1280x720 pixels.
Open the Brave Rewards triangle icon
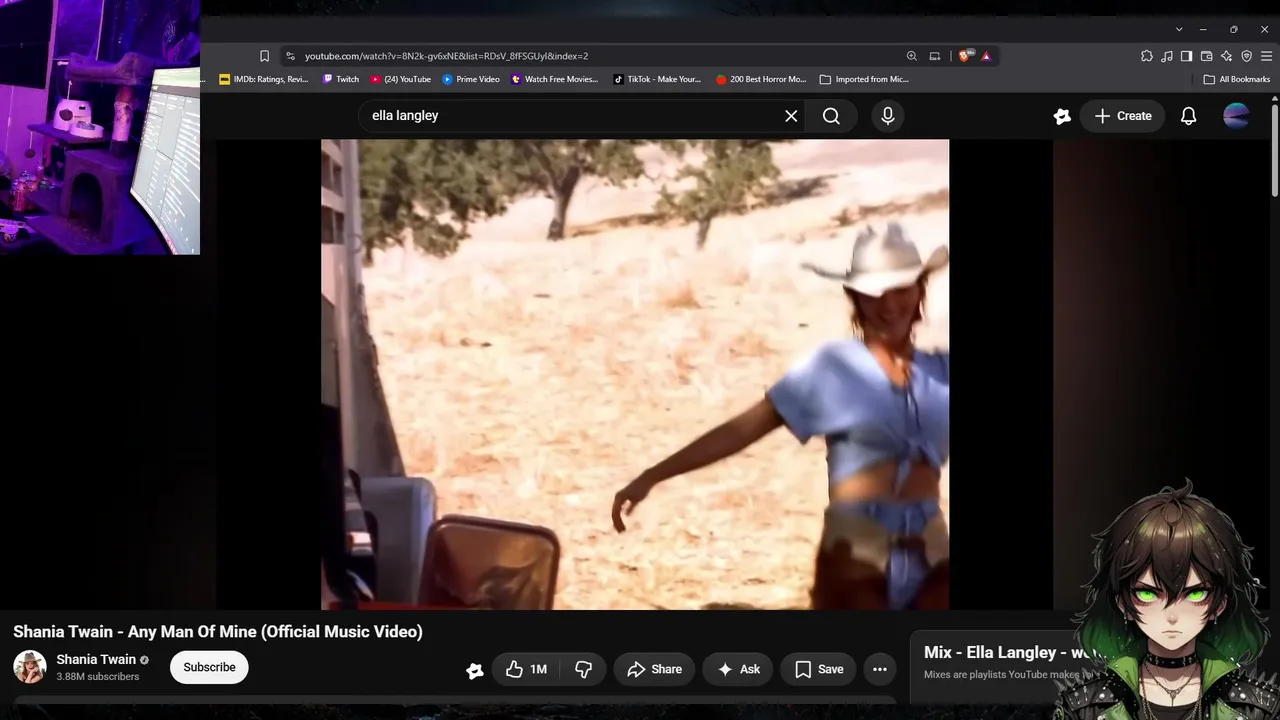point(986,56)
